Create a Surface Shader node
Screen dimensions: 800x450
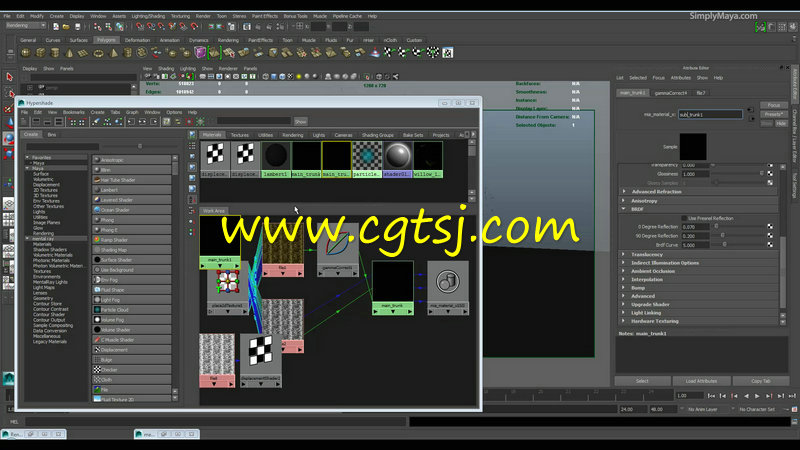132,260
